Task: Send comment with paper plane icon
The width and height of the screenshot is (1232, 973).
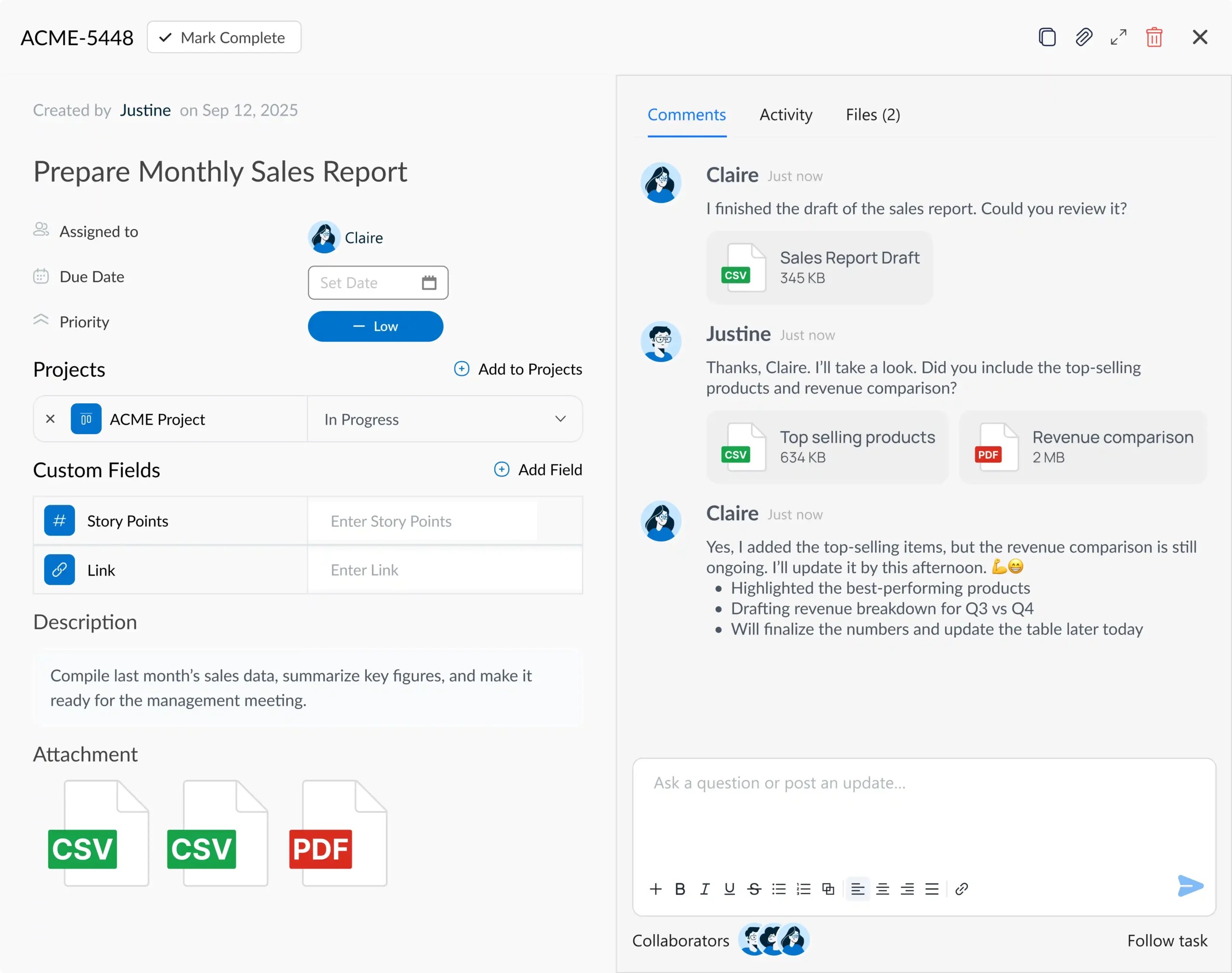Action: coord(1190,886)
